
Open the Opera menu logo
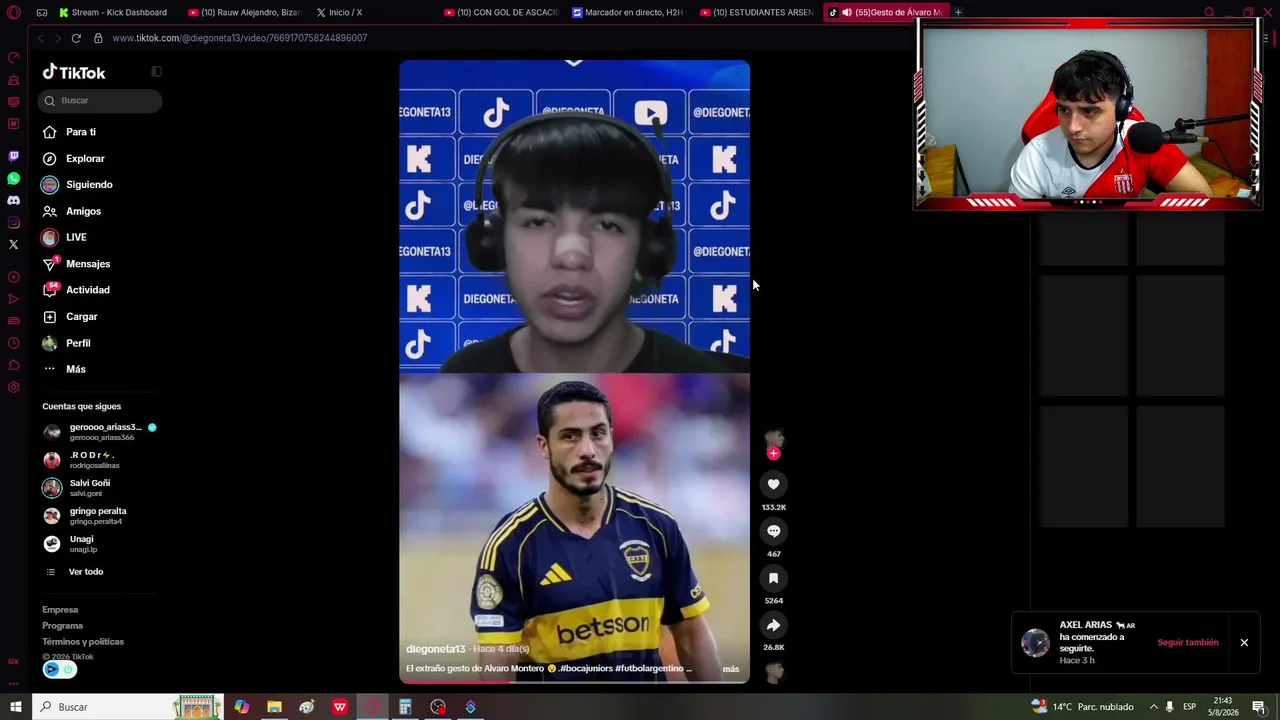click(13, 12)
